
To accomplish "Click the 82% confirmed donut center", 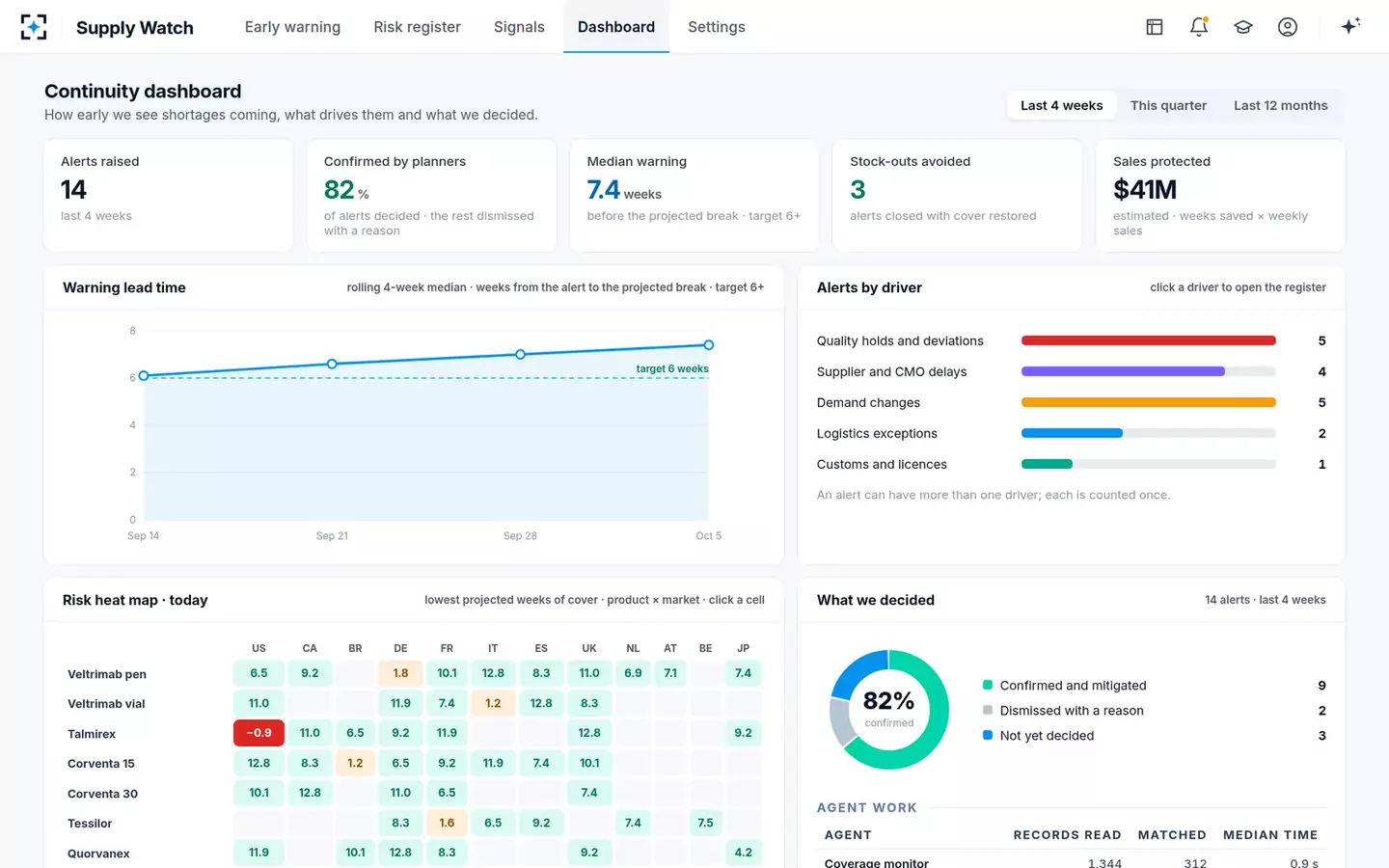I will point(889,708).
